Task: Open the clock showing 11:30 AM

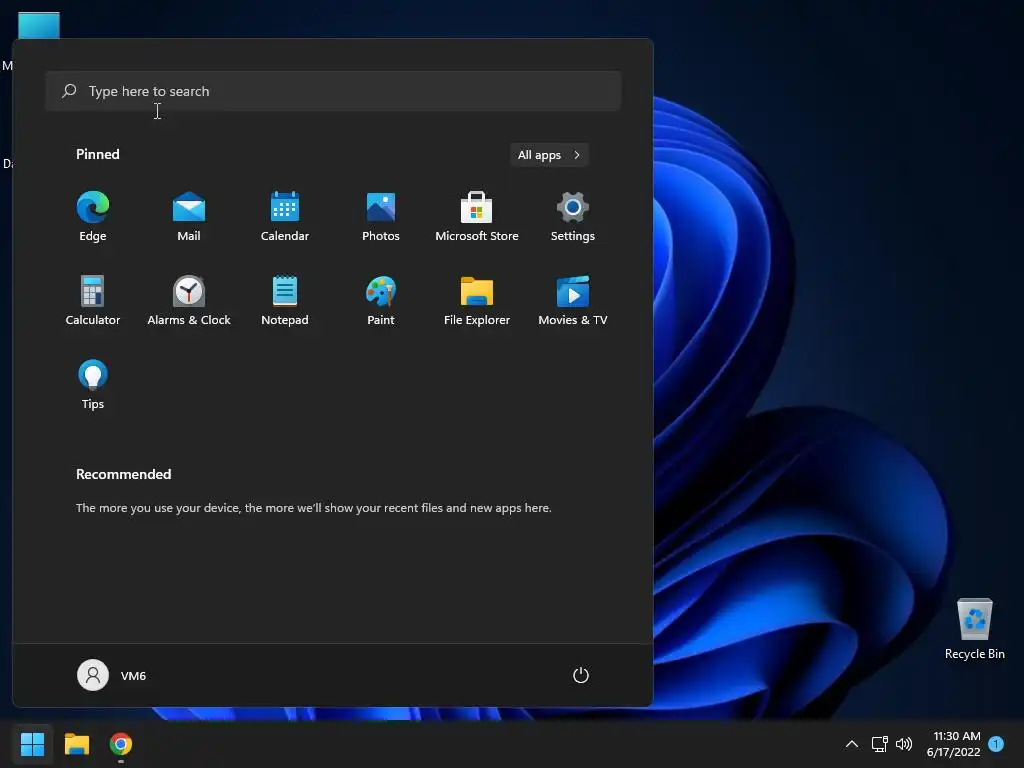Action: pyautogui.click(x=953, y=744)
